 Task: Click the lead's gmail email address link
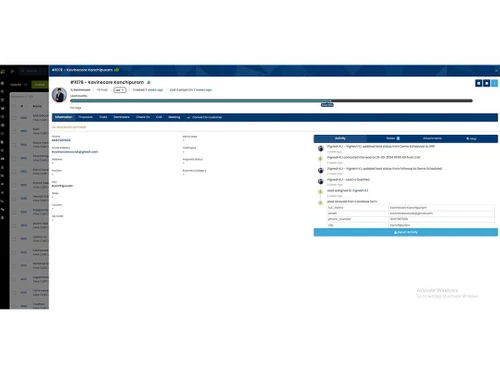tap(75, 152)
